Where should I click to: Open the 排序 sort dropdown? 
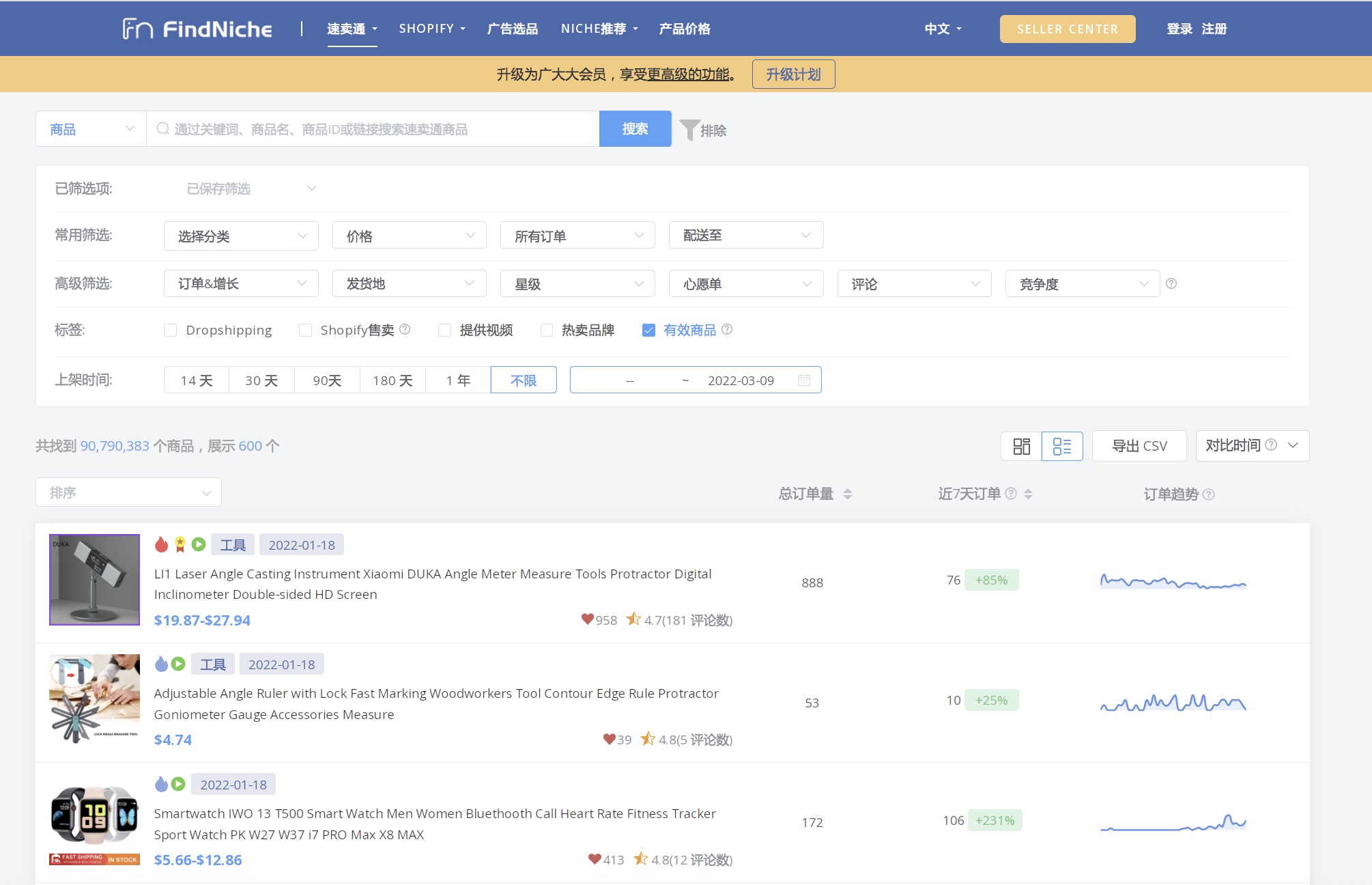point(128,492)
